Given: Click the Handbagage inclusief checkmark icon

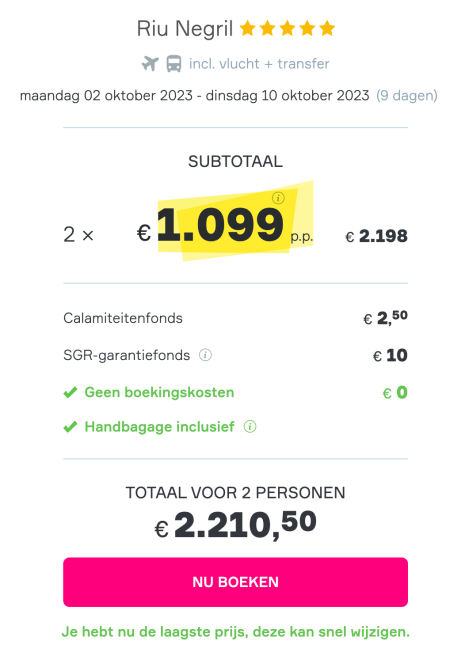Looking at the screenshot, I should [x=70, y=427].
